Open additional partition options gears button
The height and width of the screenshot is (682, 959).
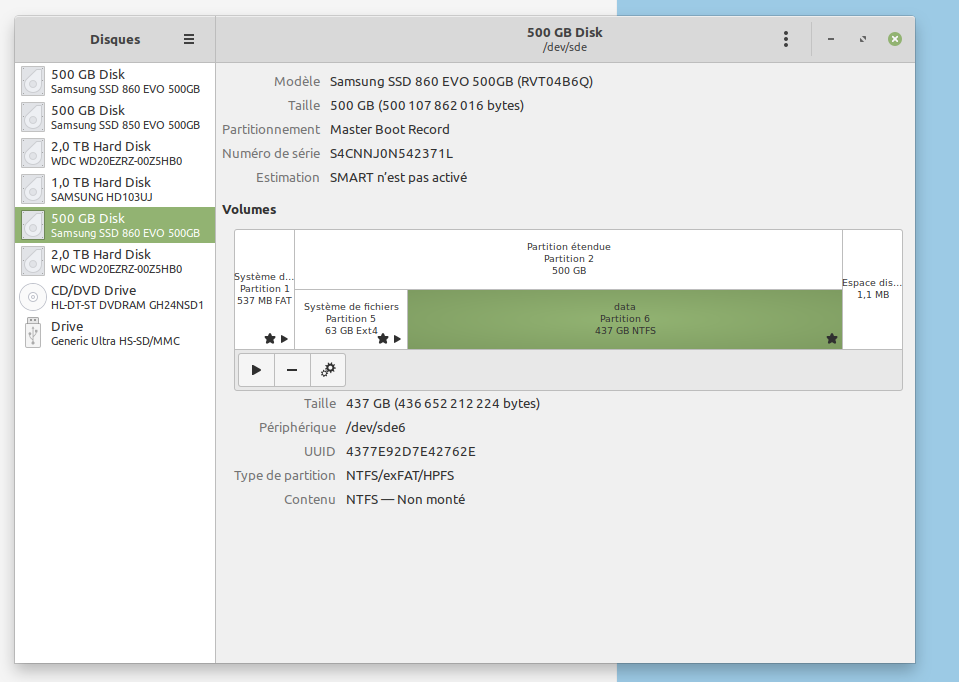[328, 369]
